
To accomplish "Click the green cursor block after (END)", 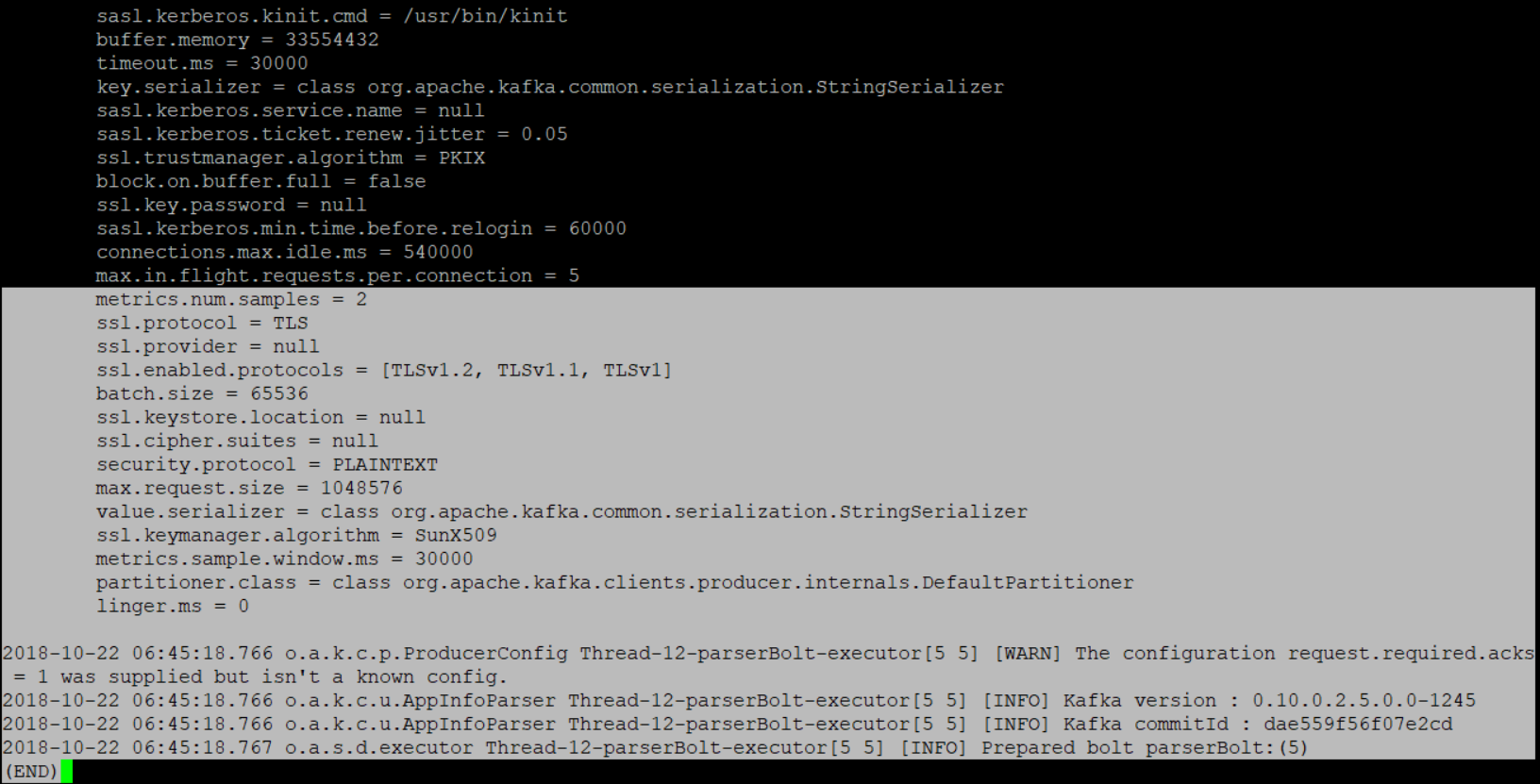I will pos(67,772).
